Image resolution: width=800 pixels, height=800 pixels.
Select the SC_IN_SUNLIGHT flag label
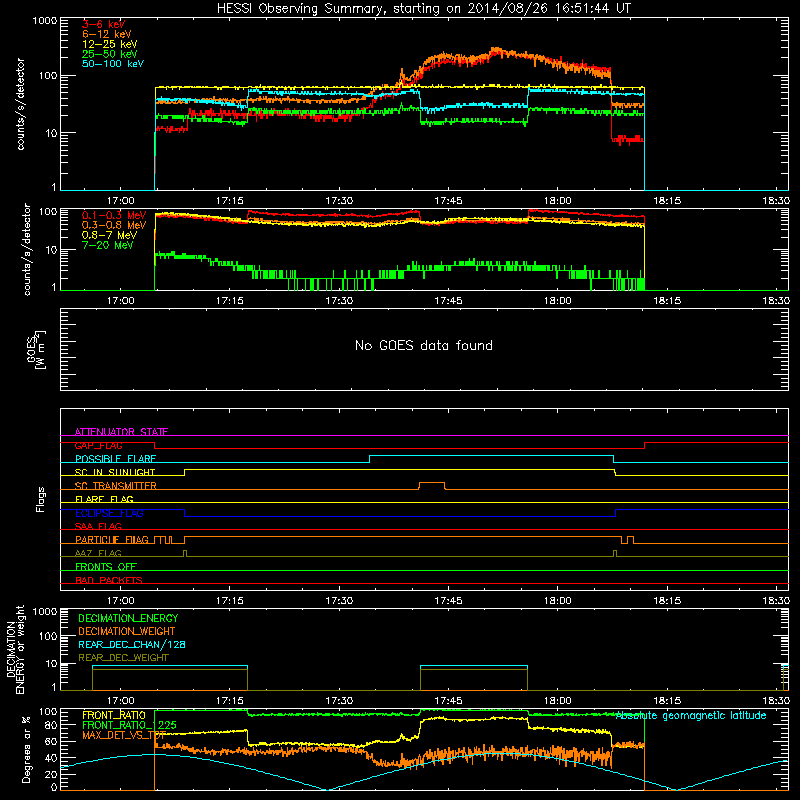point(115,472)
